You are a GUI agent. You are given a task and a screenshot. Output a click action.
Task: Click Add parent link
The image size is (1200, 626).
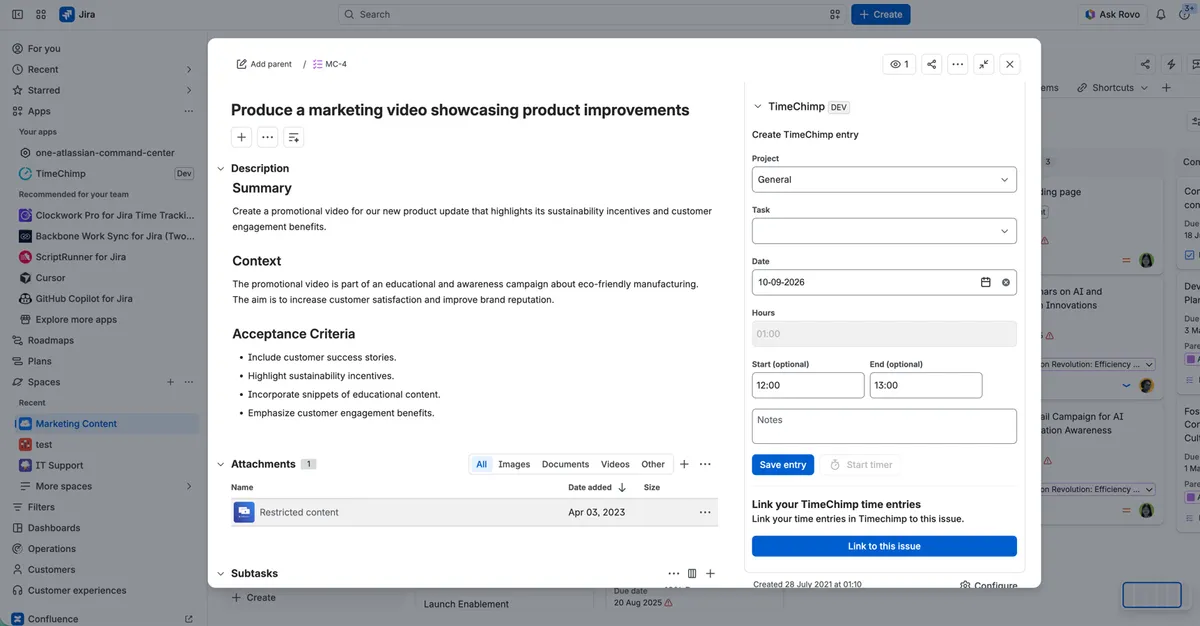click(x=264, y=64)
